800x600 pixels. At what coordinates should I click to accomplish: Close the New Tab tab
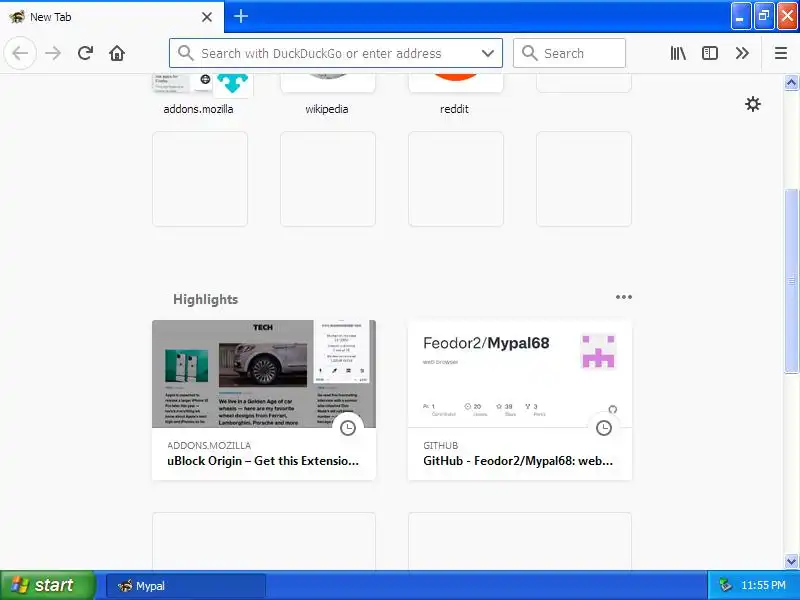pyautogui.click(x=207, y=17)
